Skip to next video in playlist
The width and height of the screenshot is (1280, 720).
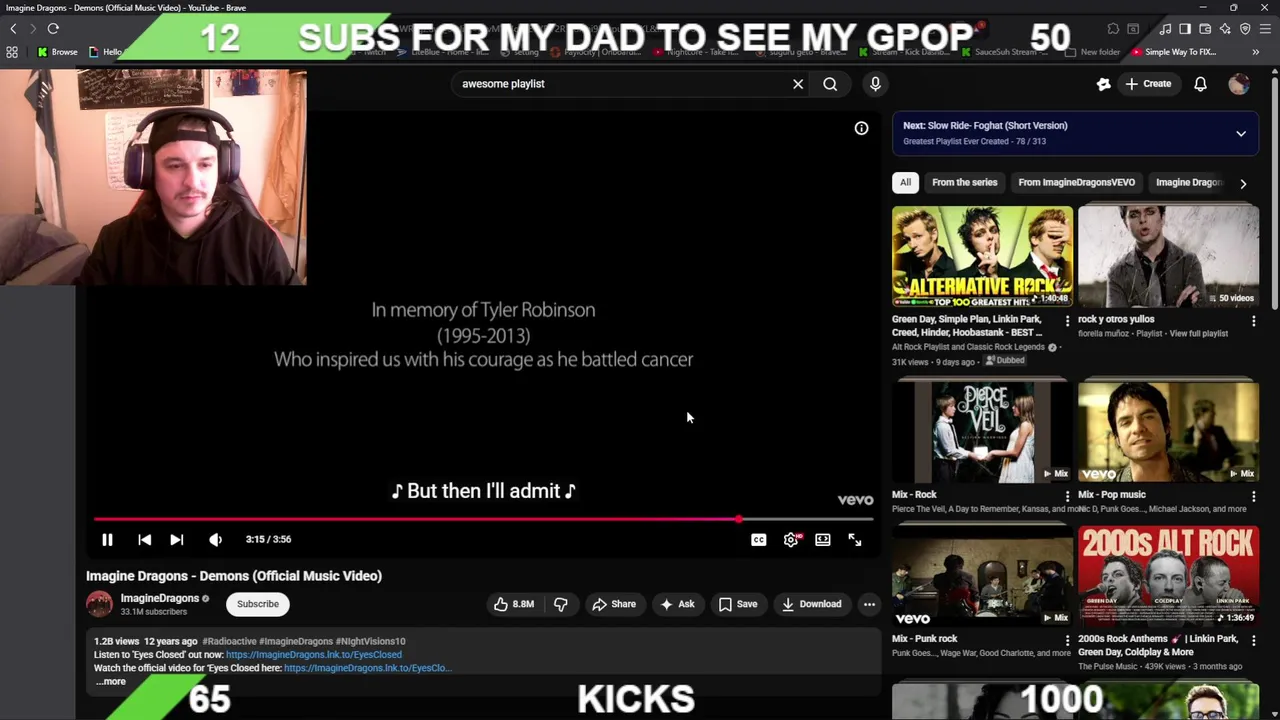click(176, 539)
